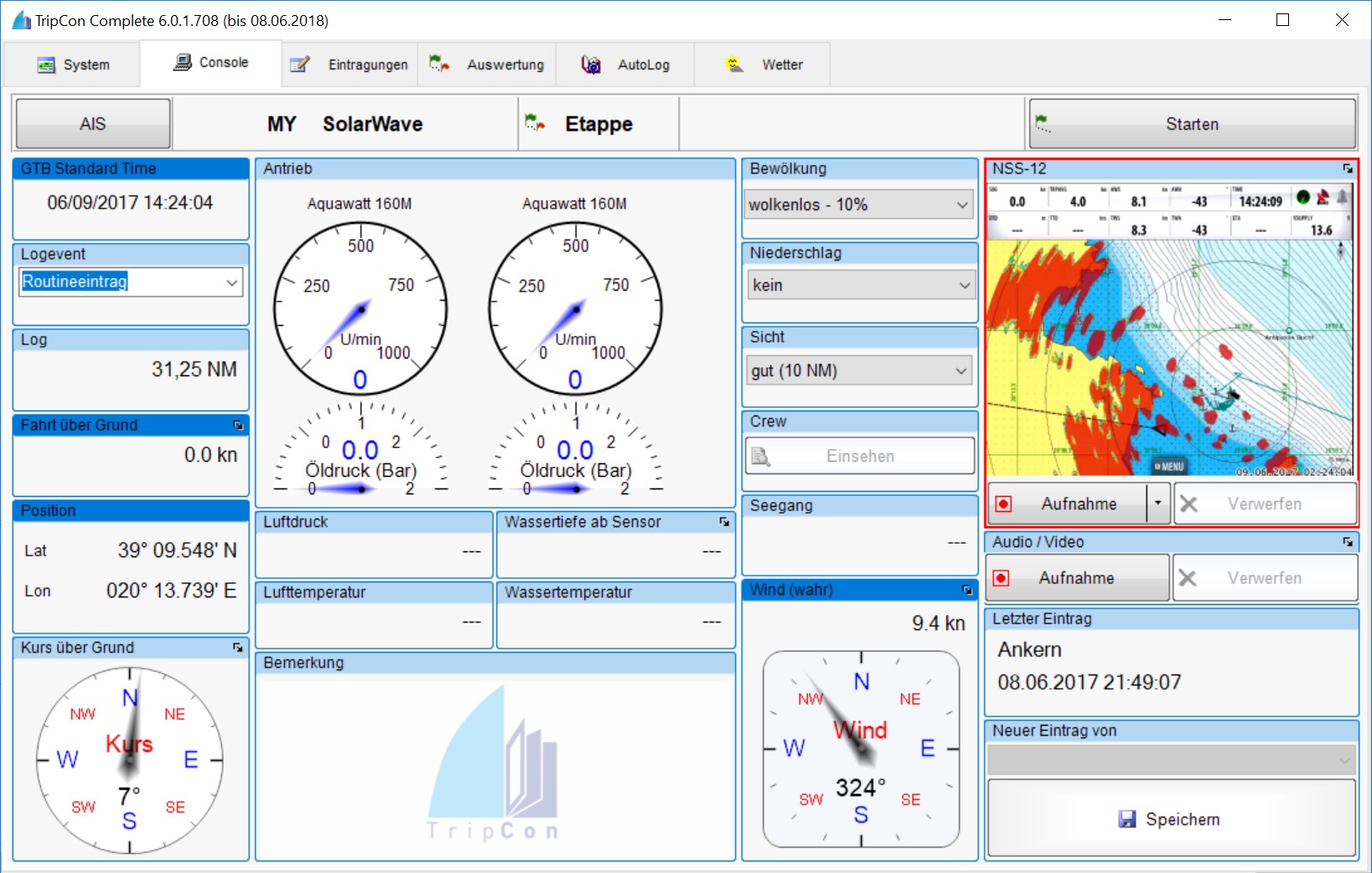Open the Sicht visibility dropdown
Viewport: 1372px width, 873px height.
pyautogui.click(x=962, y=370)
